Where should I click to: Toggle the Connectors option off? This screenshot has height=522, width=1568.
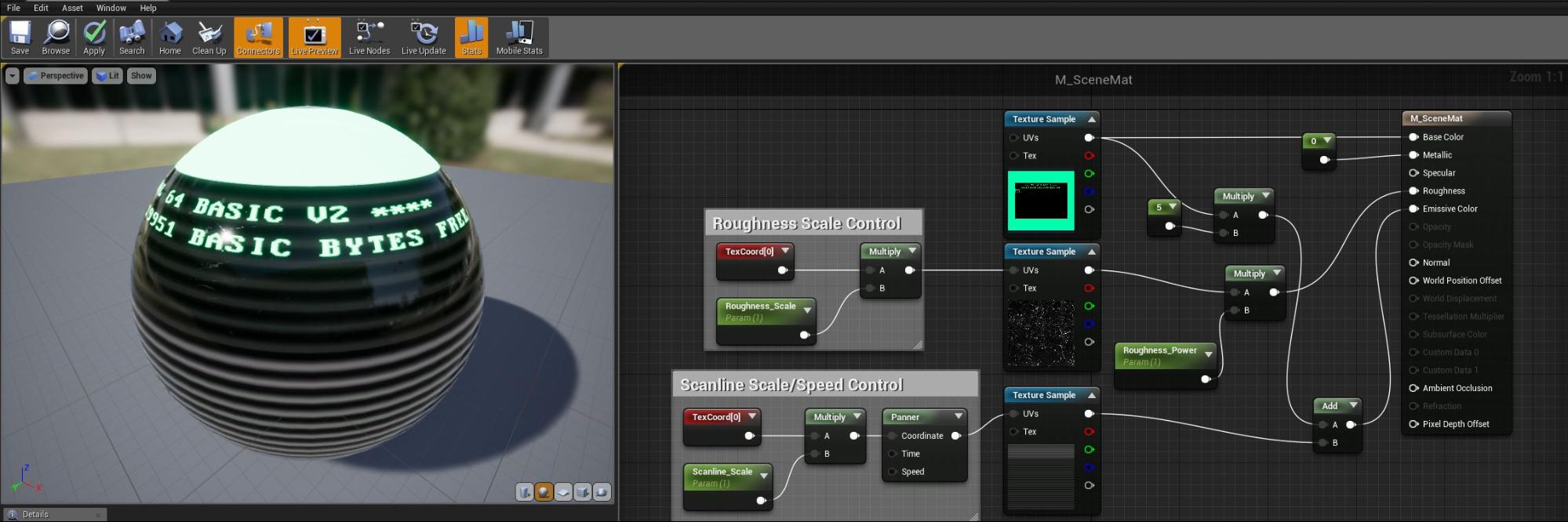click(258, 38)
